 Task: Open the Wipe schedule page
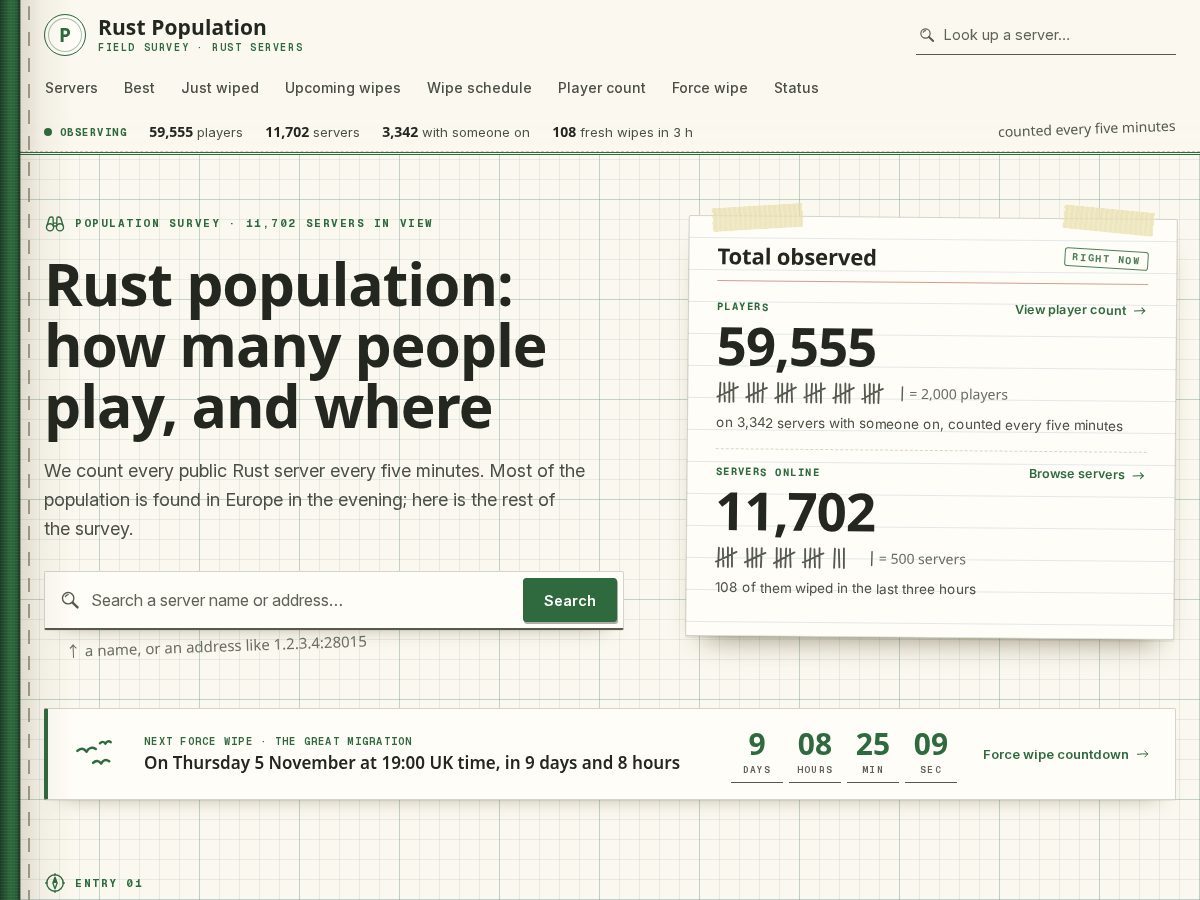(479, 88)
